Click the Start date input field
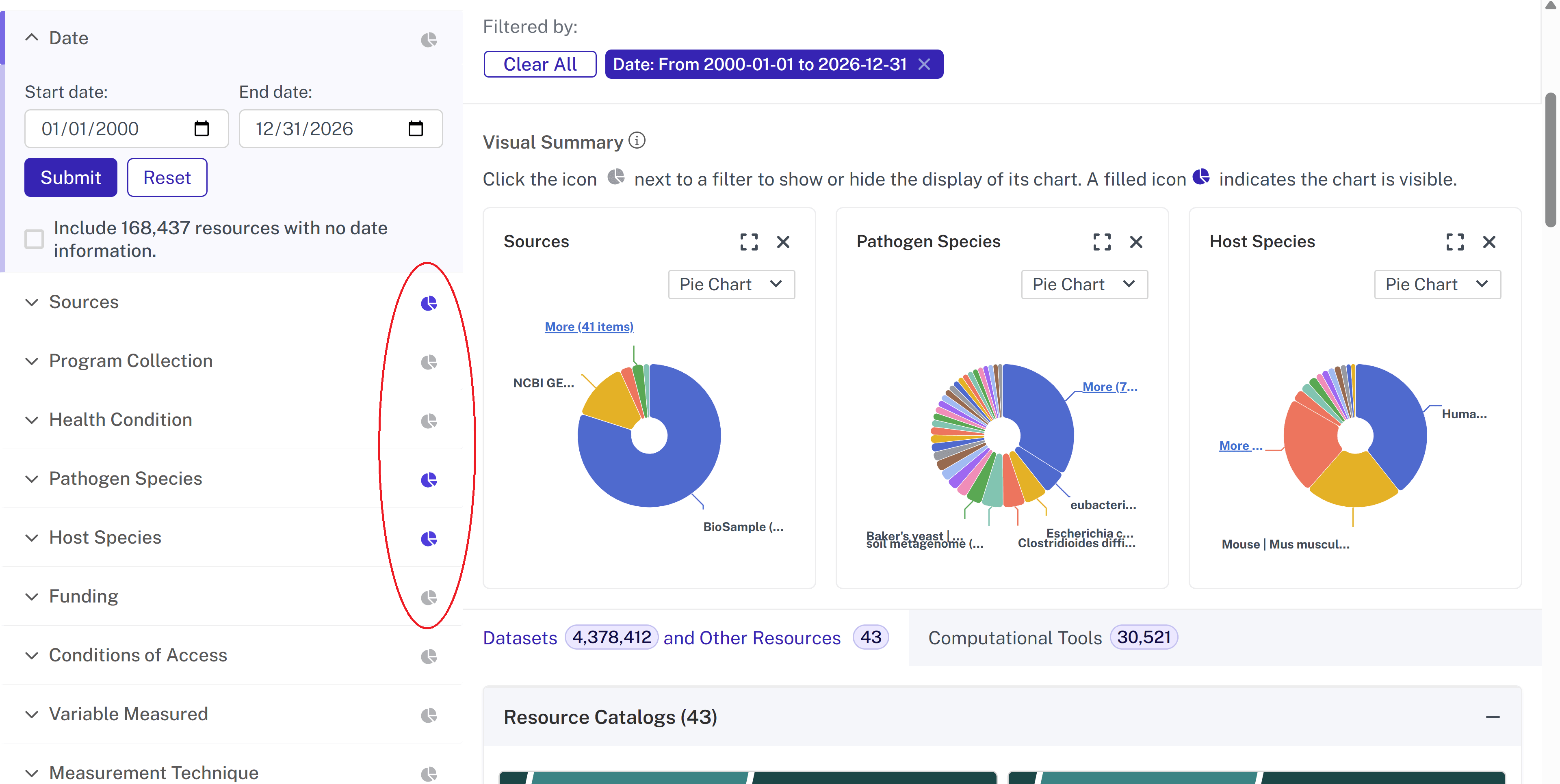The image size is (1560, 784). coord(127,128)
